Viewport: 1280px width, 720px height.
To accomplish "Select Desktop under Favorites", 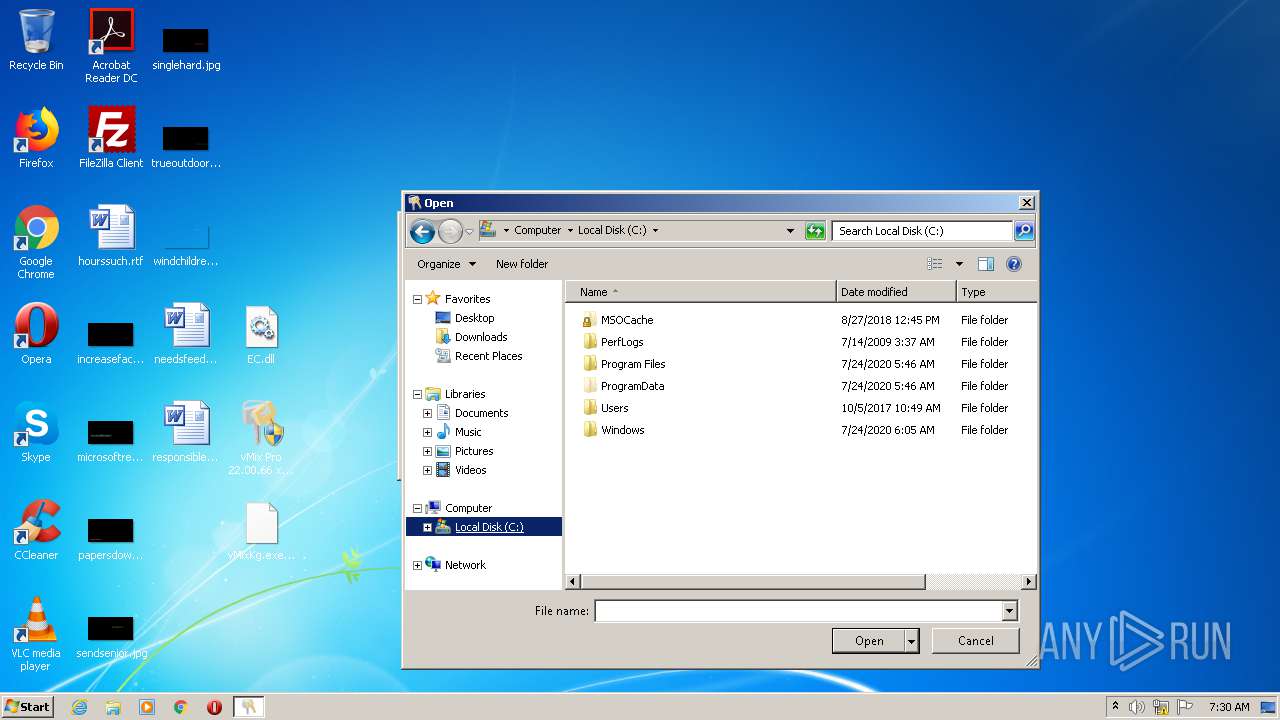I will [474, 318].
